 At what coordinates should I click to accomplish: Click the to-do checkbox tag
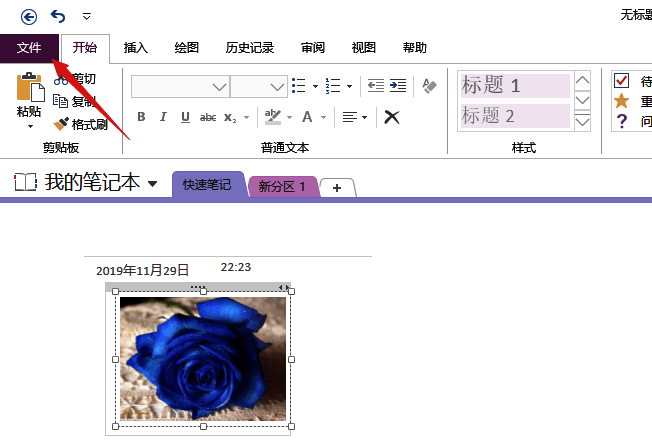tap(622, 81)
